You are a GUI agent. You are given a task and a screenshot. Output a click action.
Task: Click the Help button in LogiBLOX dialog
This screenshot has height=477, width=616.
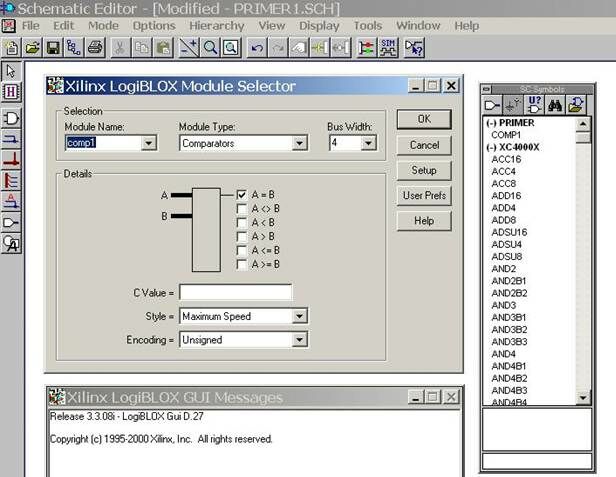(x=424, y=221)
